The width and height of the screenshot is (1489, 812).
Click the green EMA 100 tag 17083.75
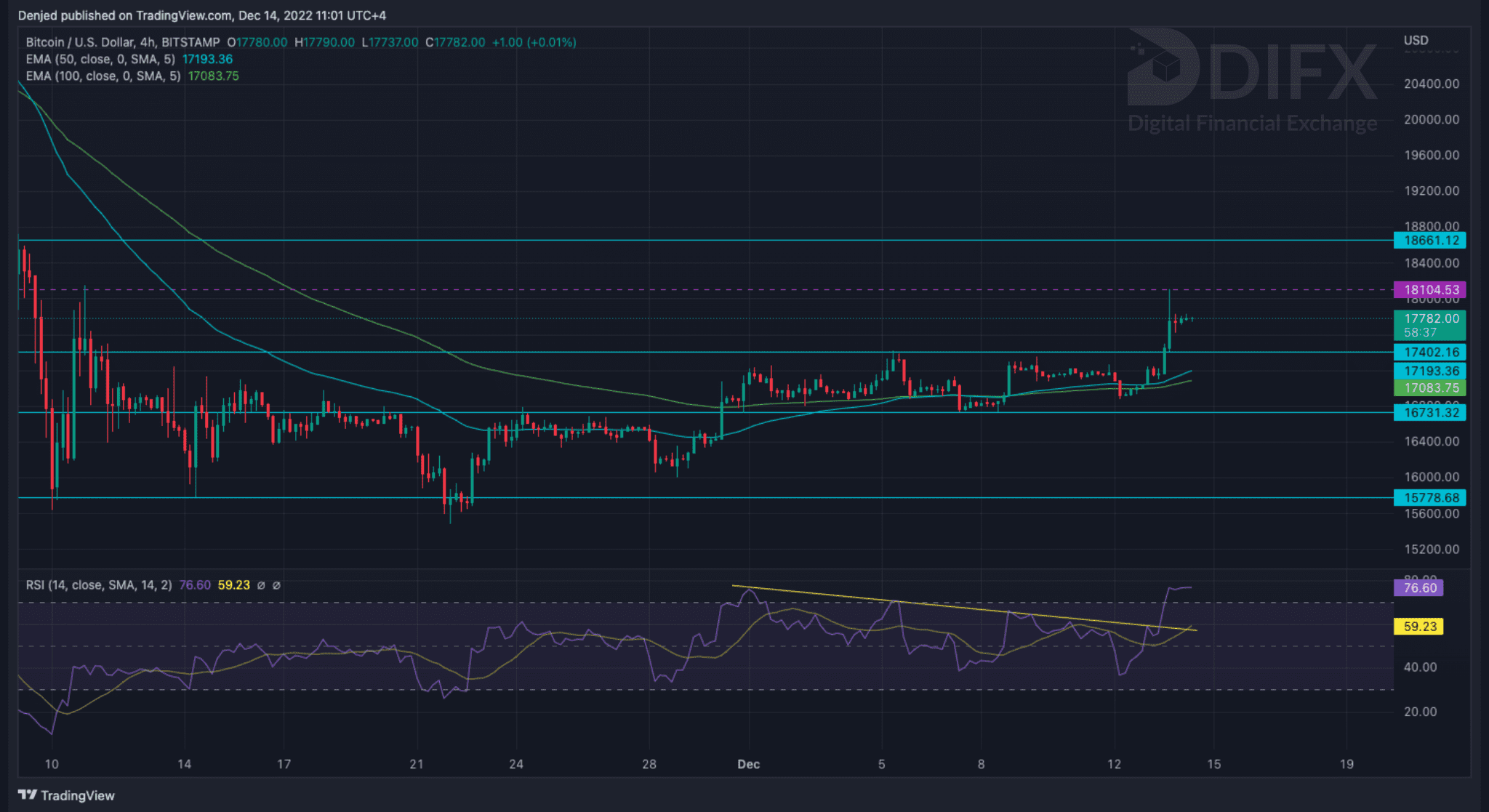(x=1430, y=388)
